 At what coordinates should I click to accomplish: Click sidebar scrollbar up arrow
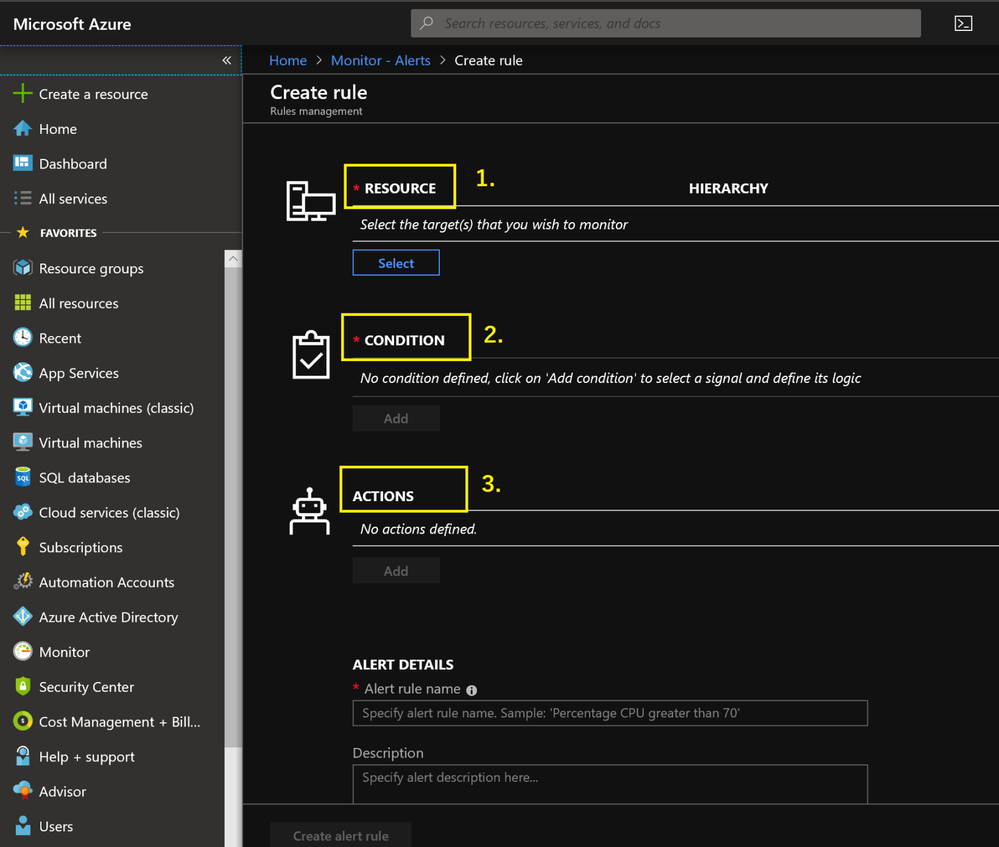[x=233, y=259]
